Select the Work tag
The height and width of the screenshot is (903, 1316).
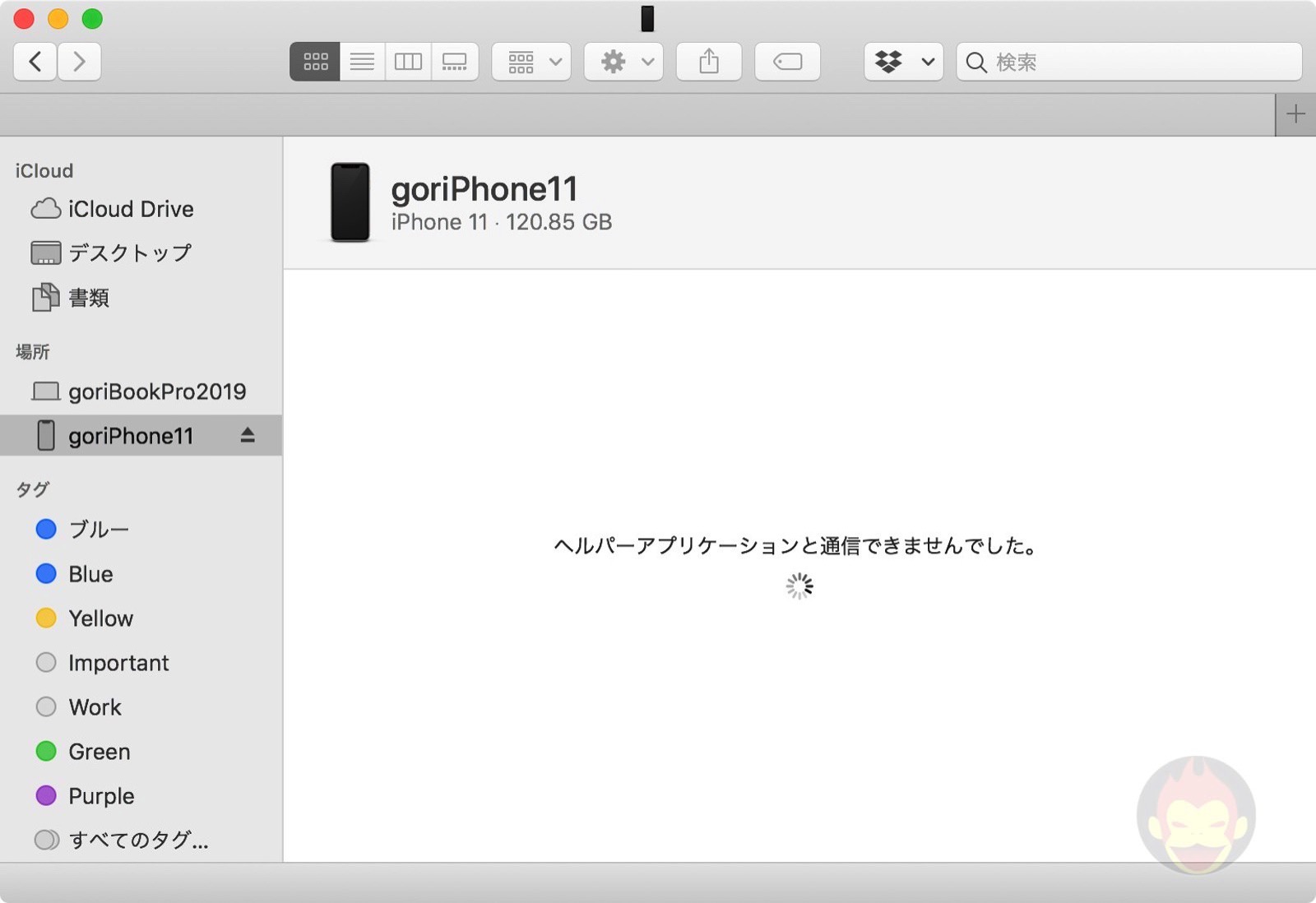point(141,707)
